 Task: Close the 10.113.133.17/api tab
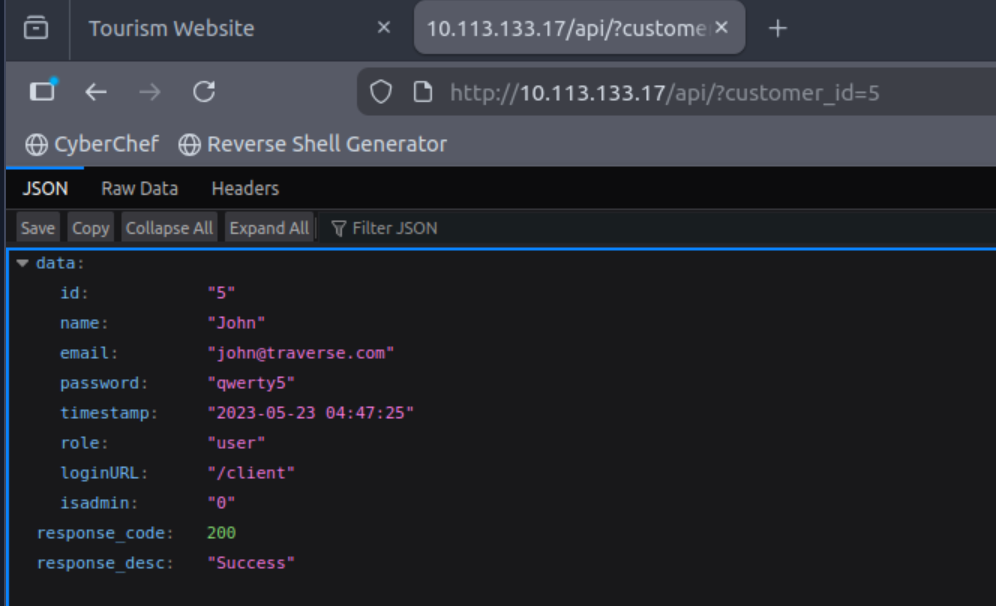pyautogui.click(x=722, y=28)
